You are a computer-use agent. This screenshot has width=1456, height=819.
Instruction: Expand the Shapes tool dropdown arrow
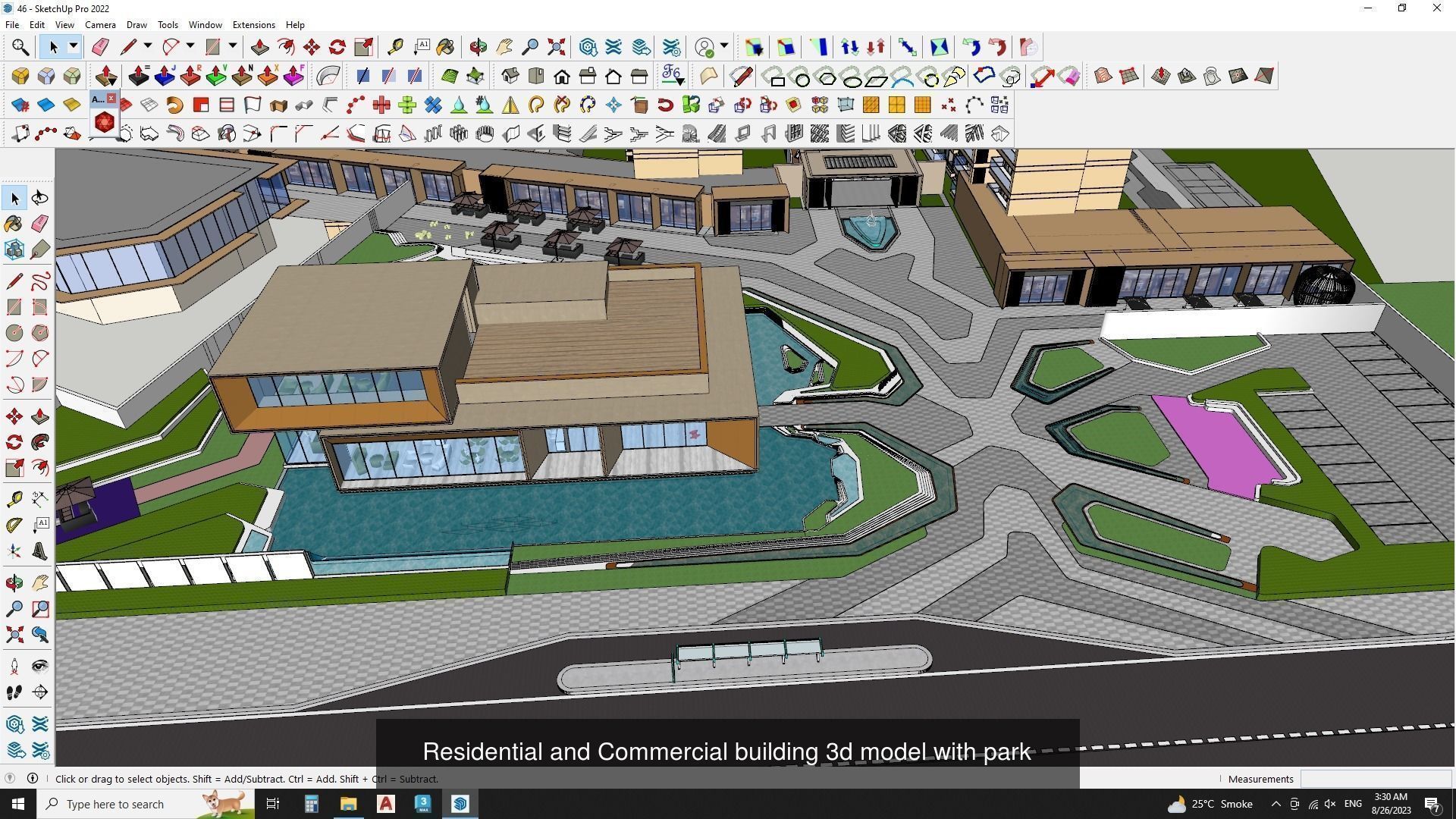(233, 47)
